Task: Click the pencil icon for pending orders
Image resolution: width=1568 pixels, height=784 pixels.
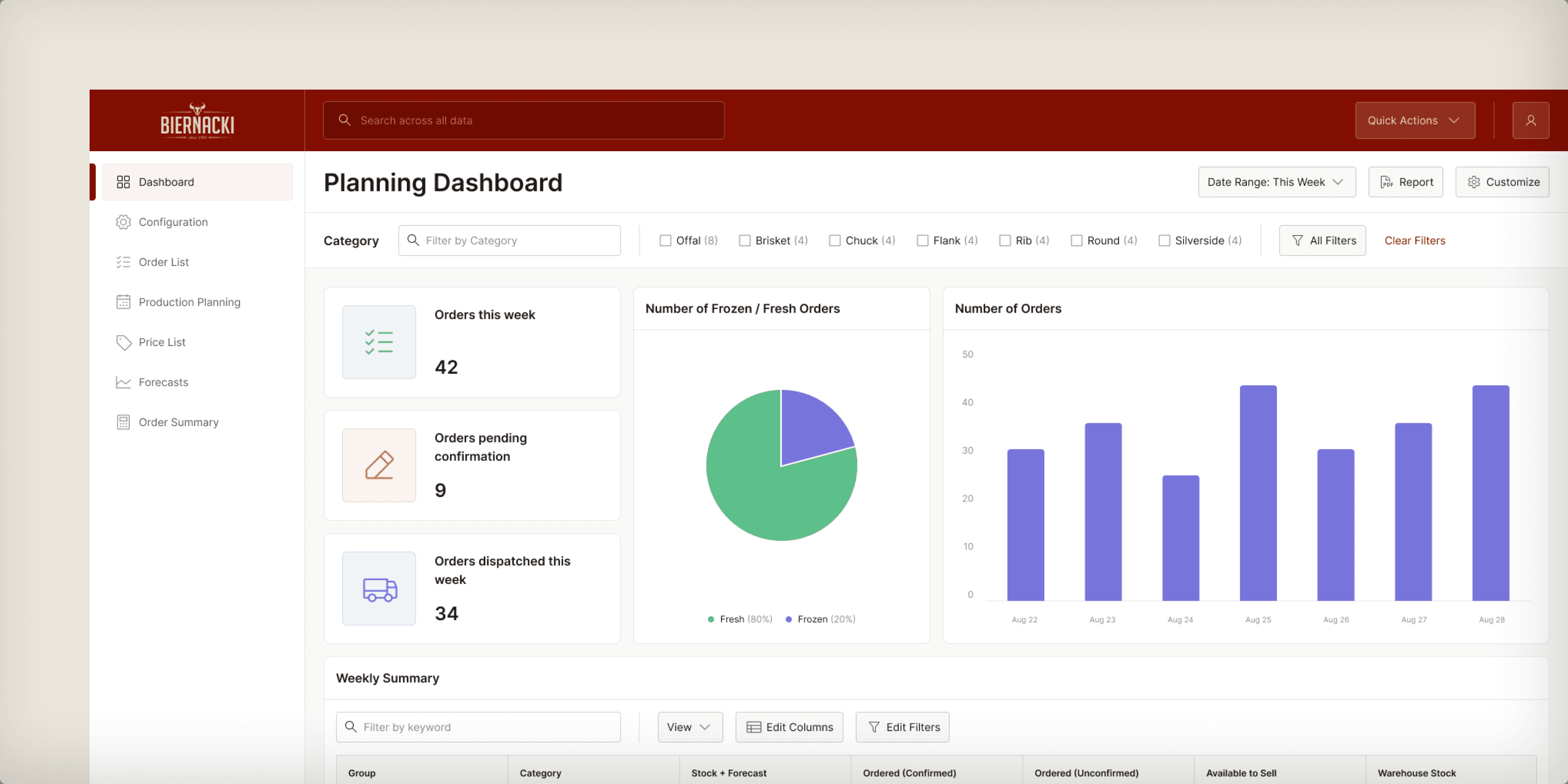Action: click(378, 465)
